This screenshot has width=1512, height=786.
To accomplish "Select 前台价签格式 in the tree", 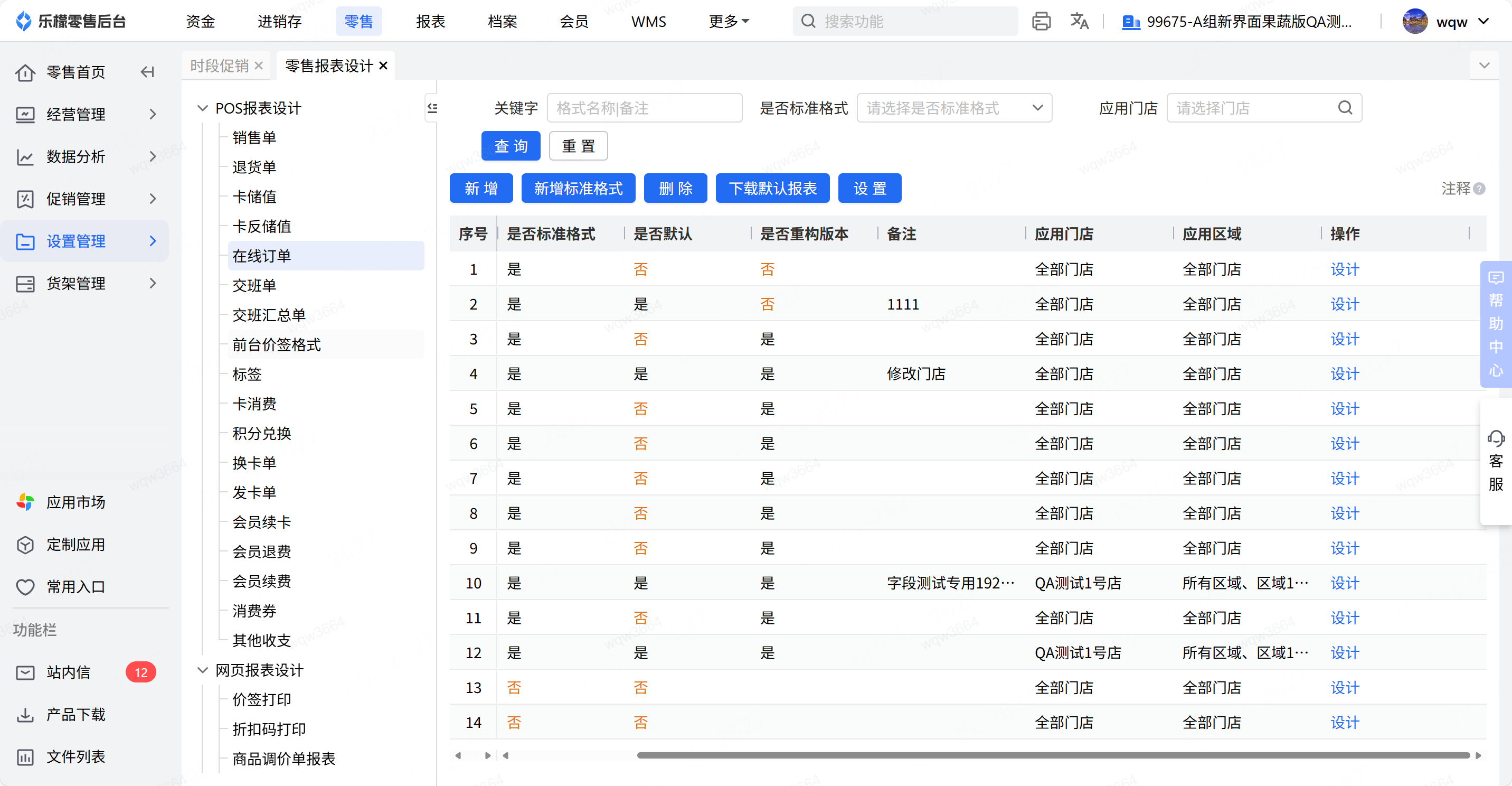I will coord(277,344).
